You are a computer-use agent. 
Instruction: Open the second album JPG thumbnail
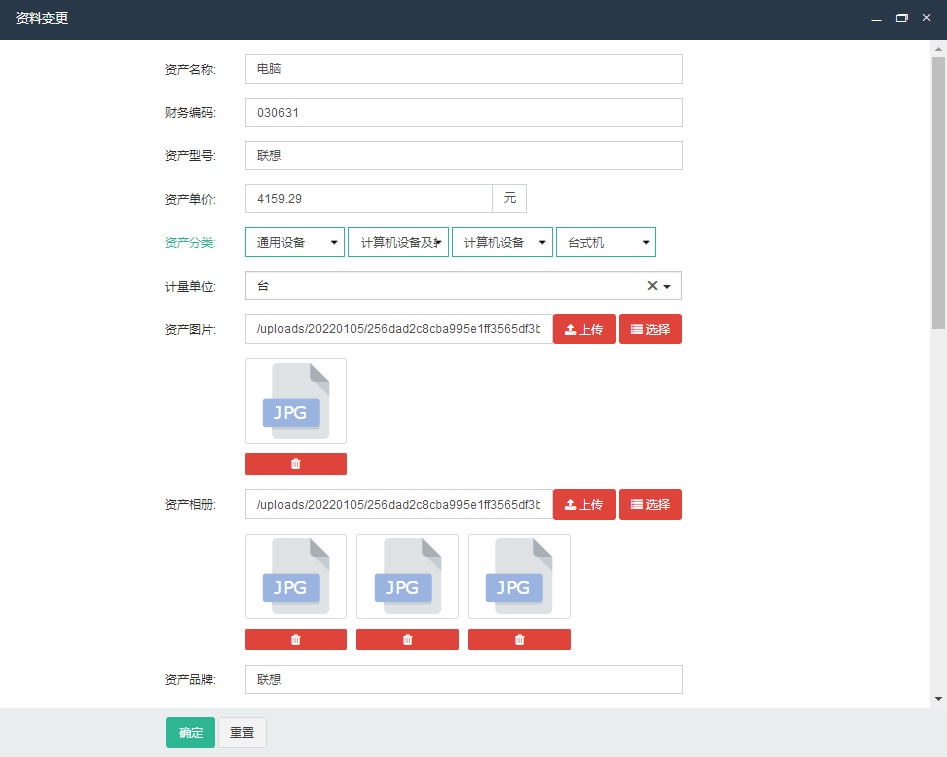(407, 577)
